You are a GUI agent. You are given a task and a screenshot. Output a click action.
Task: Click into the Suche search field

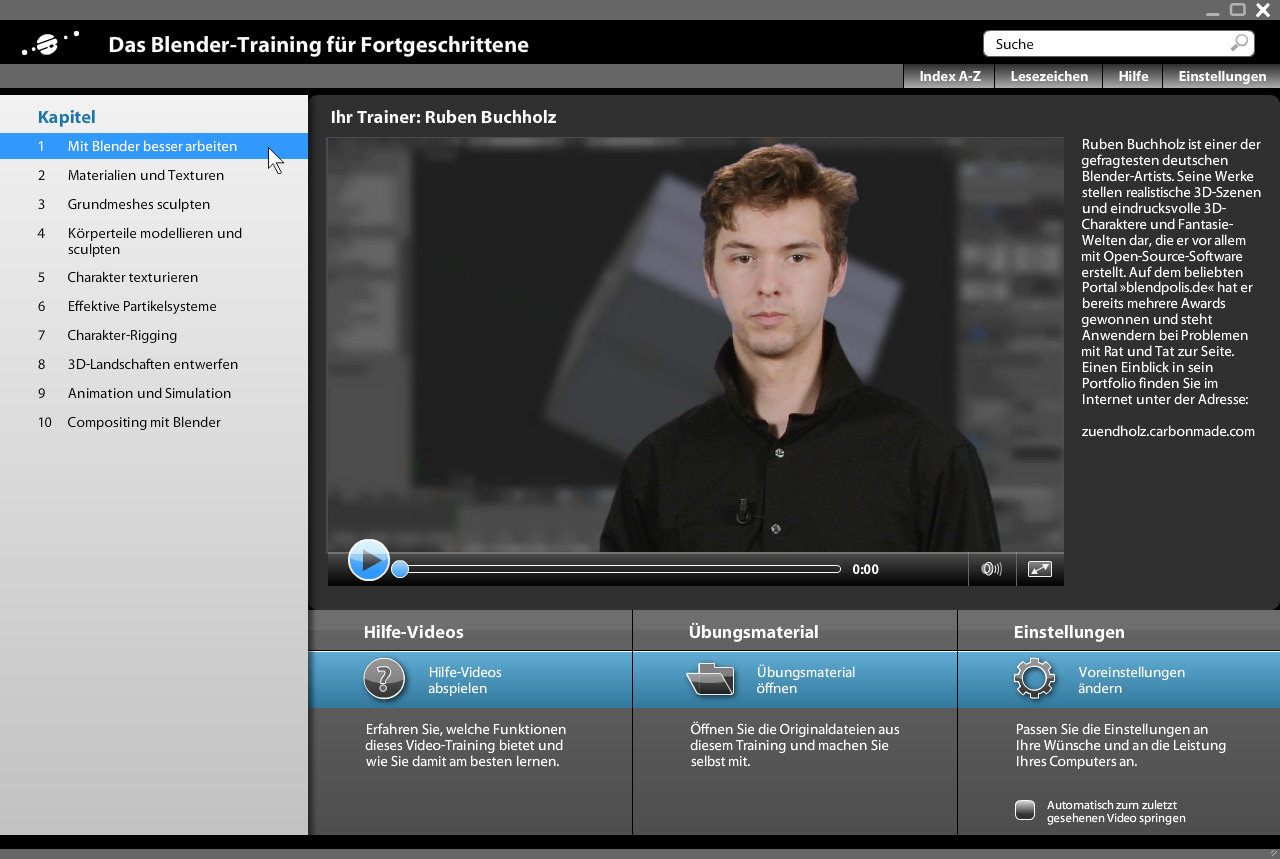click(1105, 44)
